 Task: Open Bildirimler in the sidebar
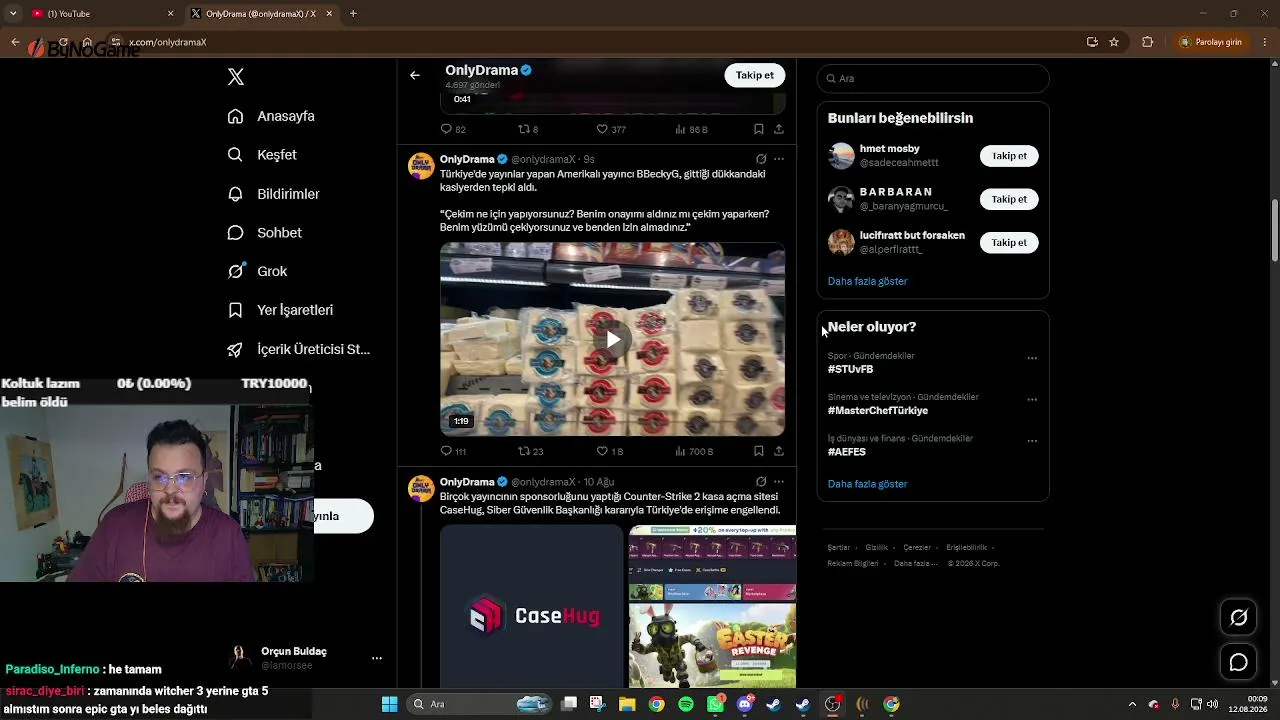274,194
